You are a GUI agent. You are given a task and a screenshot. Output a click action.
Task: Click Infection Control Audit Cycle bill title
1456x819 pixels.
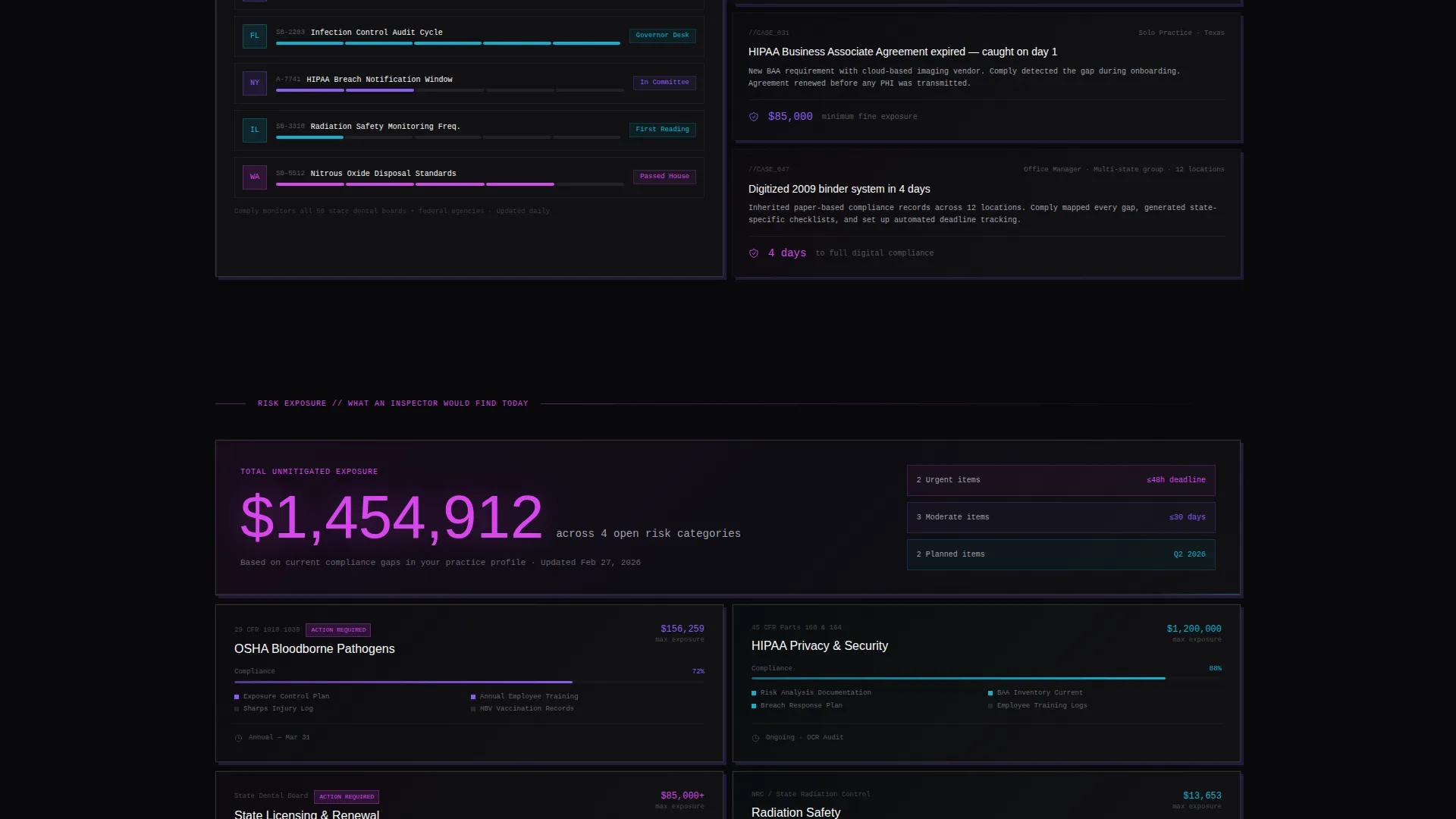376,33
